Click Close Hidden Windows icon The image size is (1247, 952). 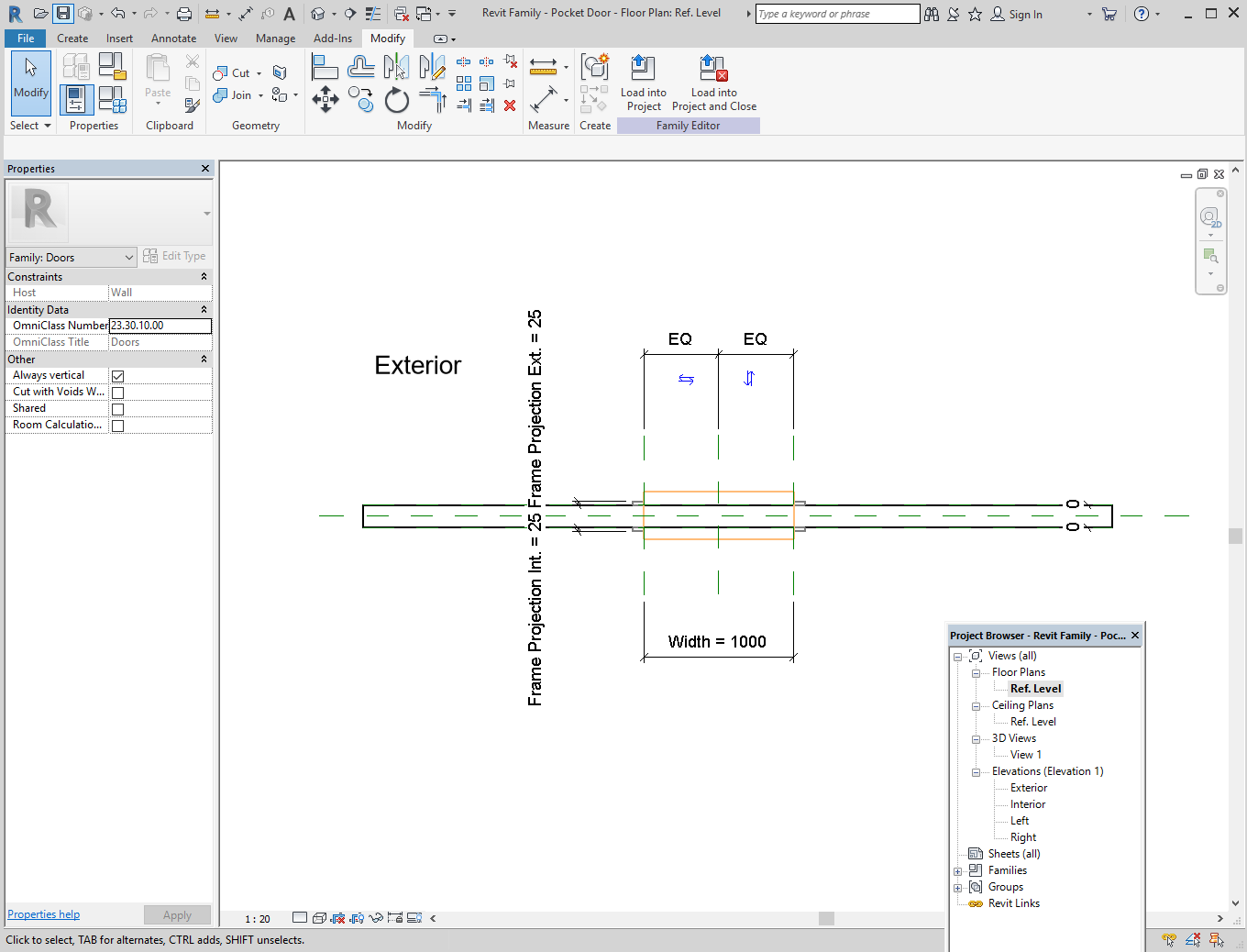(401, 14)
